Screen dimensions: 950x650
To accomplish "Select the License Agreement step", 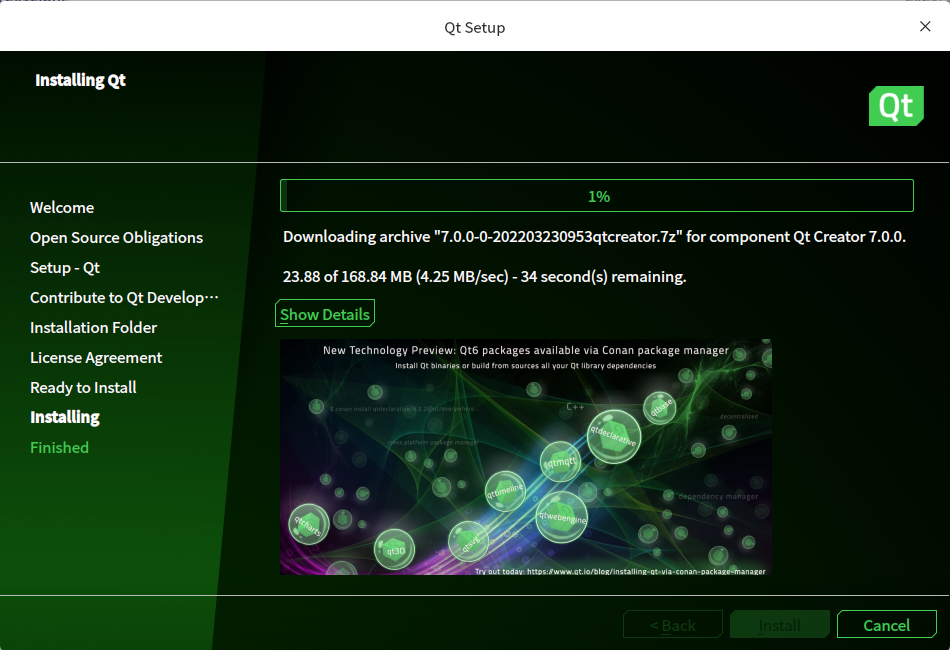I will tap(96, 357).
